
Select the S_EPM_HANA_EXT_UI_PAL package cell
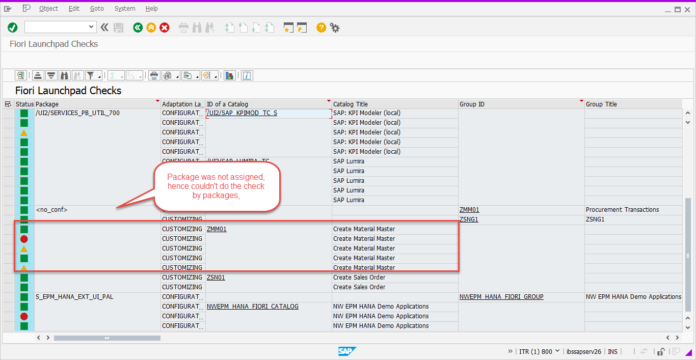(97, 297)
